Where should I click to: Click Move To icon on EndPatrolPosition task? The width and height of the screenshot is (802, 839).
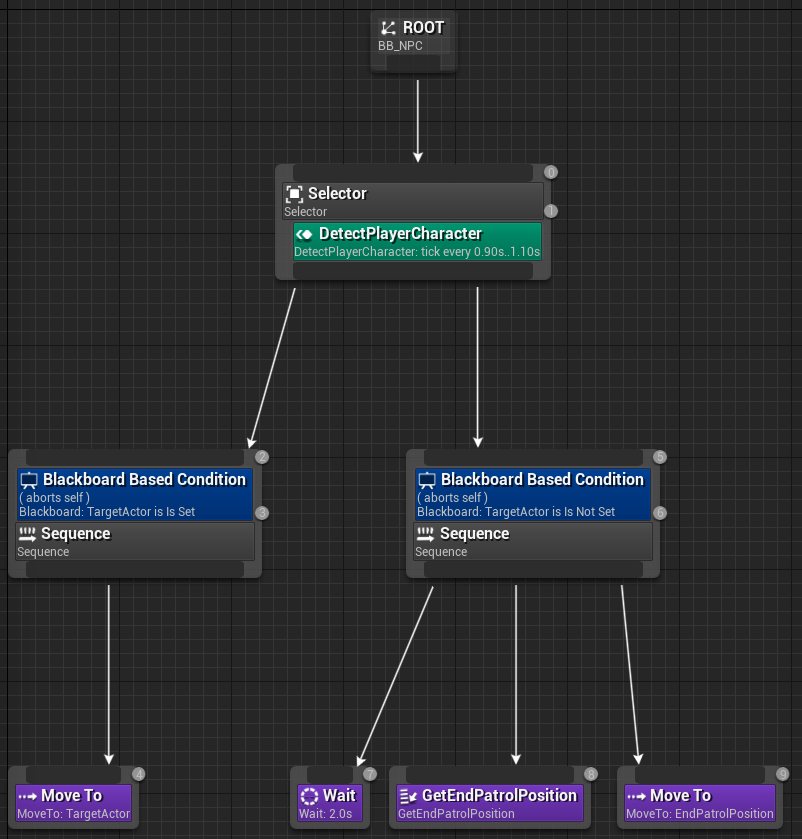636,797
